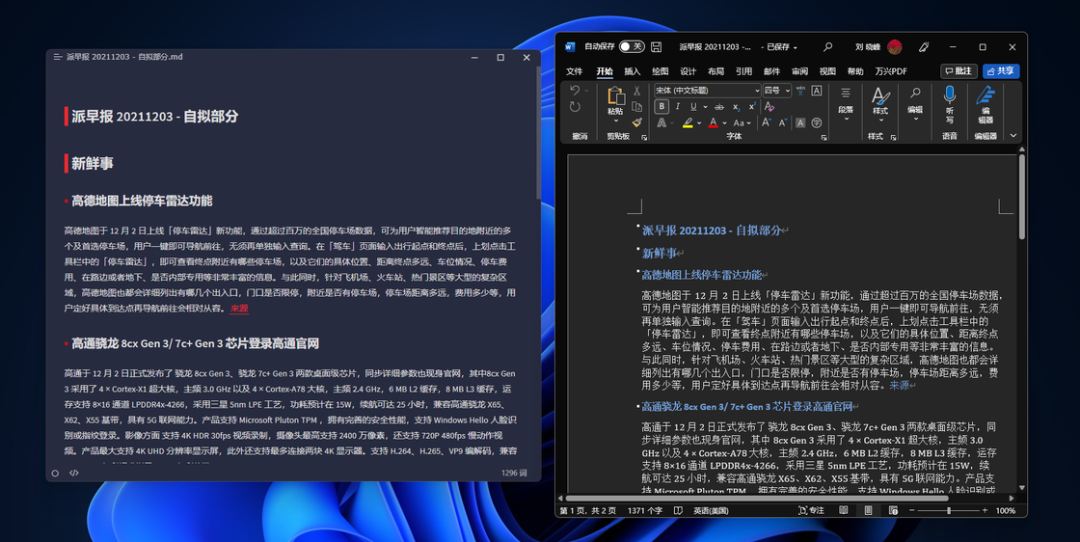1080x542 pixels.
Task: Click the Undo arrow icon
Action: point(575,91)
